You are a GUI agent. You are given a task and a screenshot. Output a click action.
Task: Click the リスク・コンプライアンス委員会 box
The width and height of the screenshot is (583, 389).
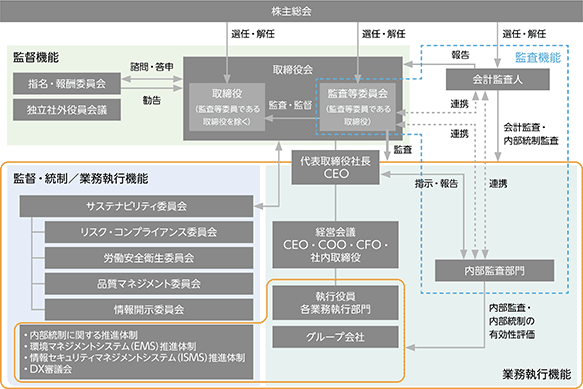(x=149, y=232)
